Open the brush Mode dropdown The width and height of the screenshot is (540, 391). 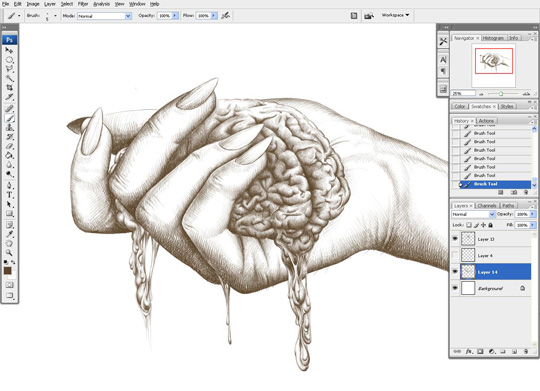pyautogui.click(x=105, y=16)
